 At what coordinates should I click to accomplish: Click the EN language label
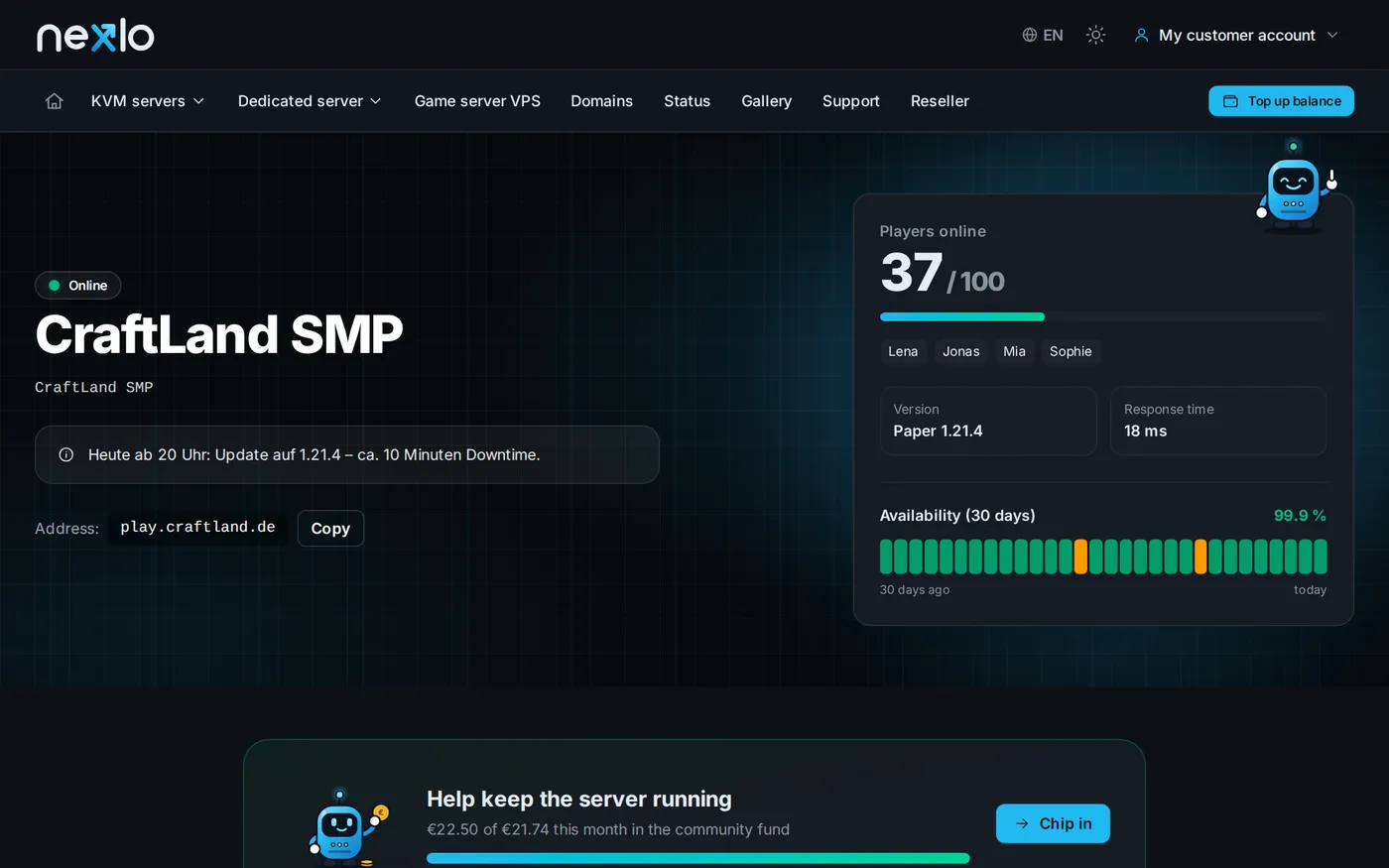[x=1053, y=35]
